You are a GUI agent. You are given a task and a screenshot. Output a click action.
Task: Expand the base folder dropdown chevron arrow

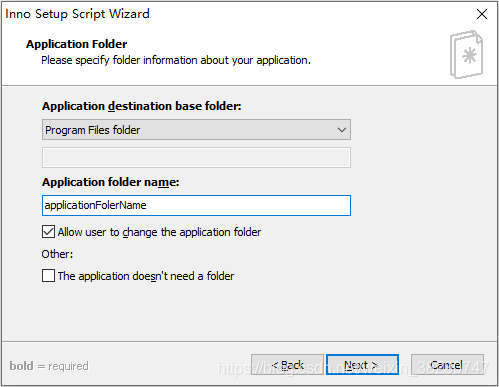pyautogui.click(x=342, y=130)
